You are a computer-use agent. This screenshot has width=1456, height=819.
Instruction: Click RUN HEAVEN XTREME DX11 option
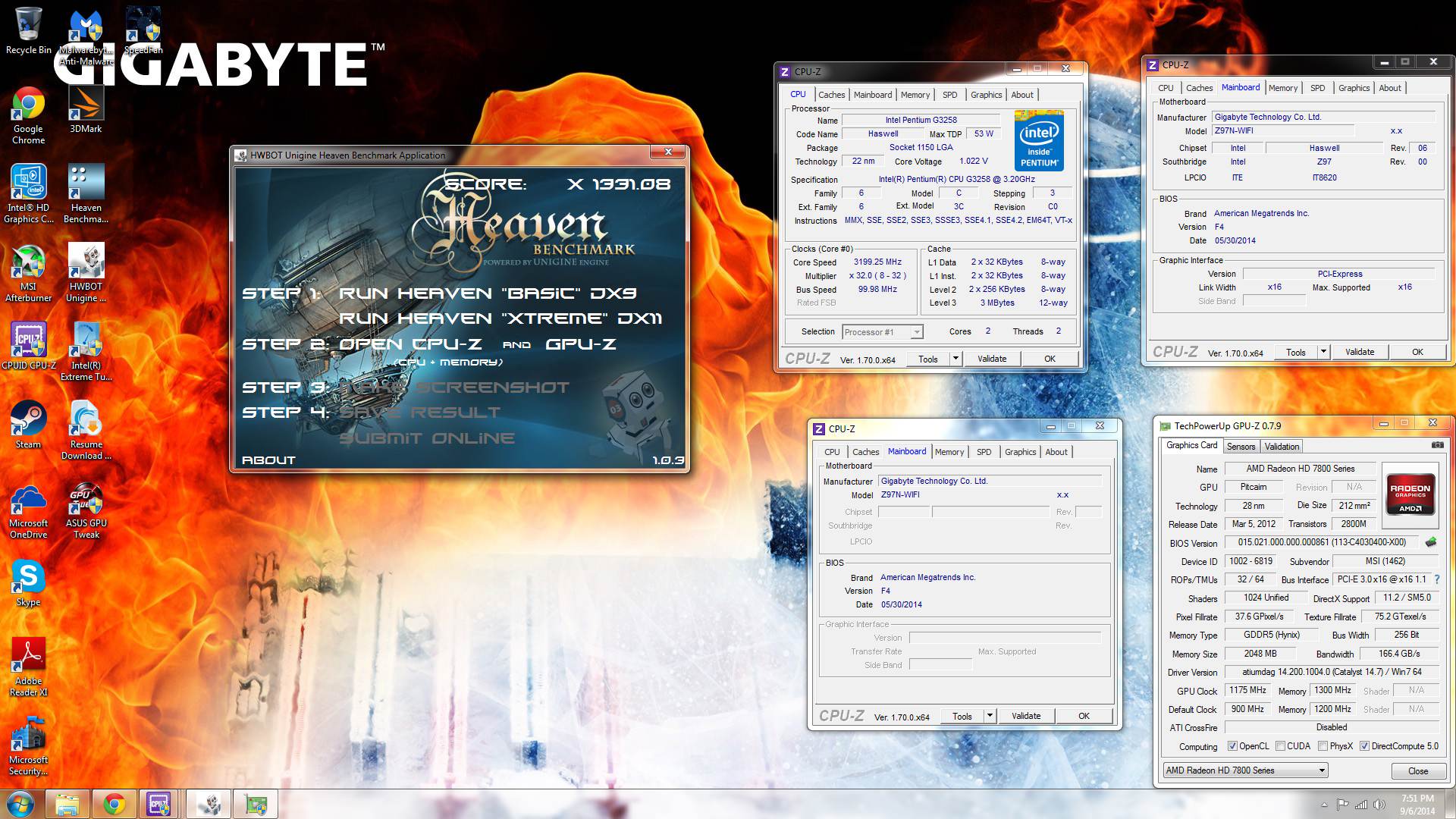pyautogui.click(x=500, y=318)
